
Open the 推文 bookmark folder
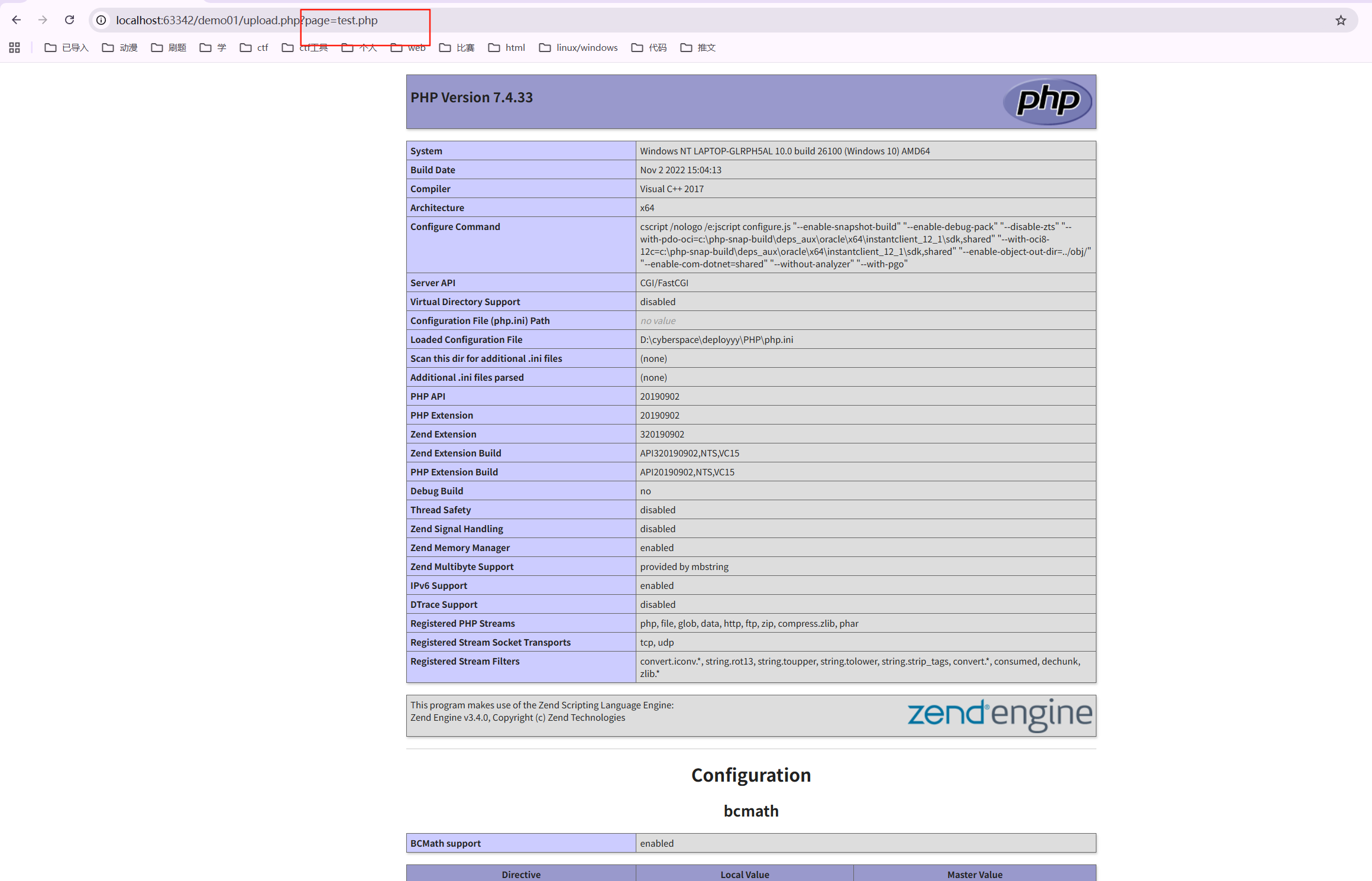click(698, 48)
